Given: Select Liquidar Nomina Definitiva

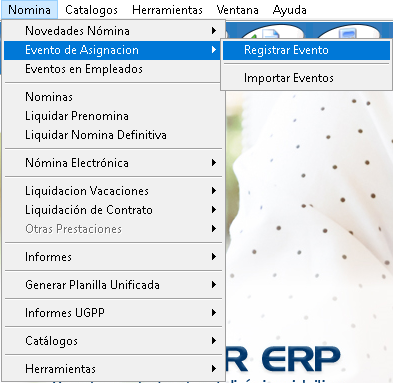Looking at the screenshot, I should (113, 135).
